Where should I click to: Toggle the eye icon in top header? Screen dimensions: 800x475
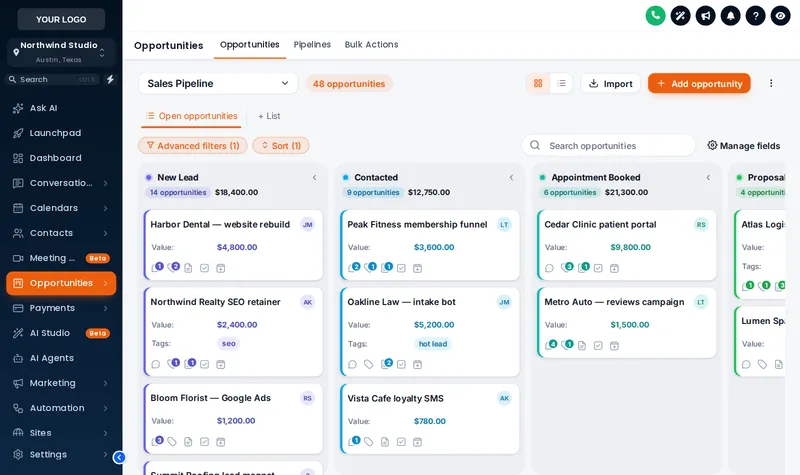pyautogui.click(x=780, y=16)
